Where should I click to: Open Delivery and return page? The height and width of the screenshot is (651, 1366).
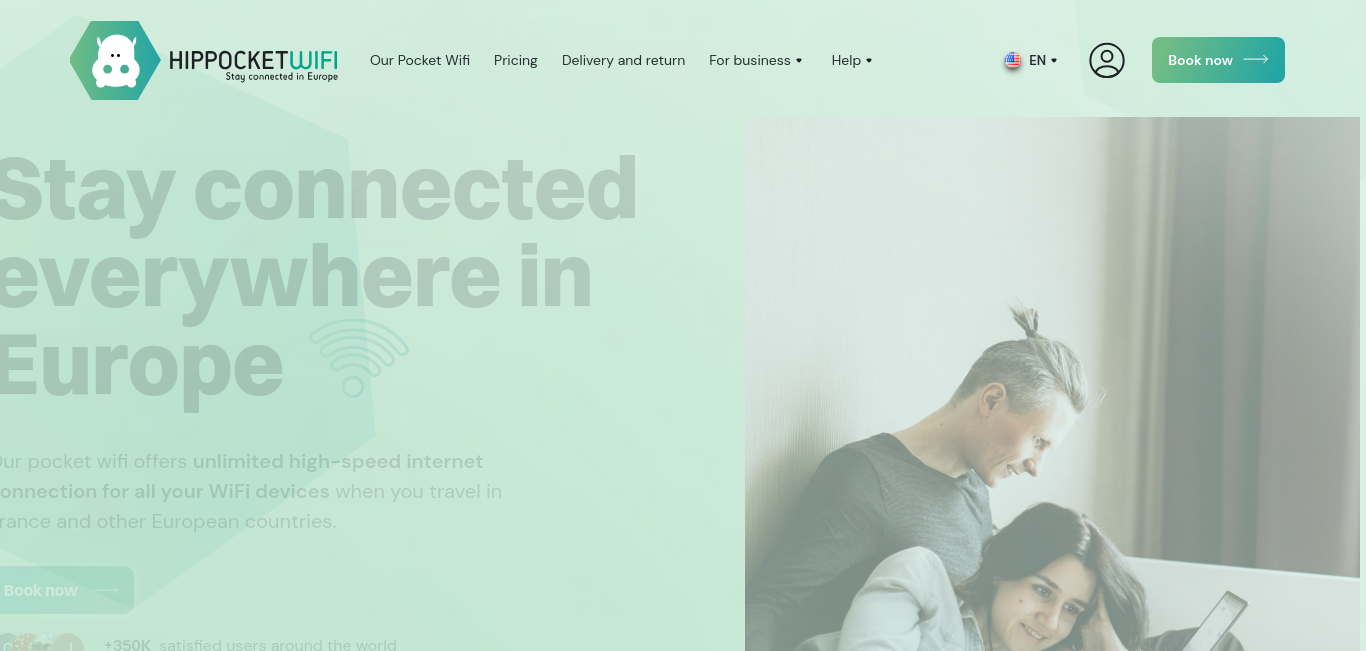point(623,60)
